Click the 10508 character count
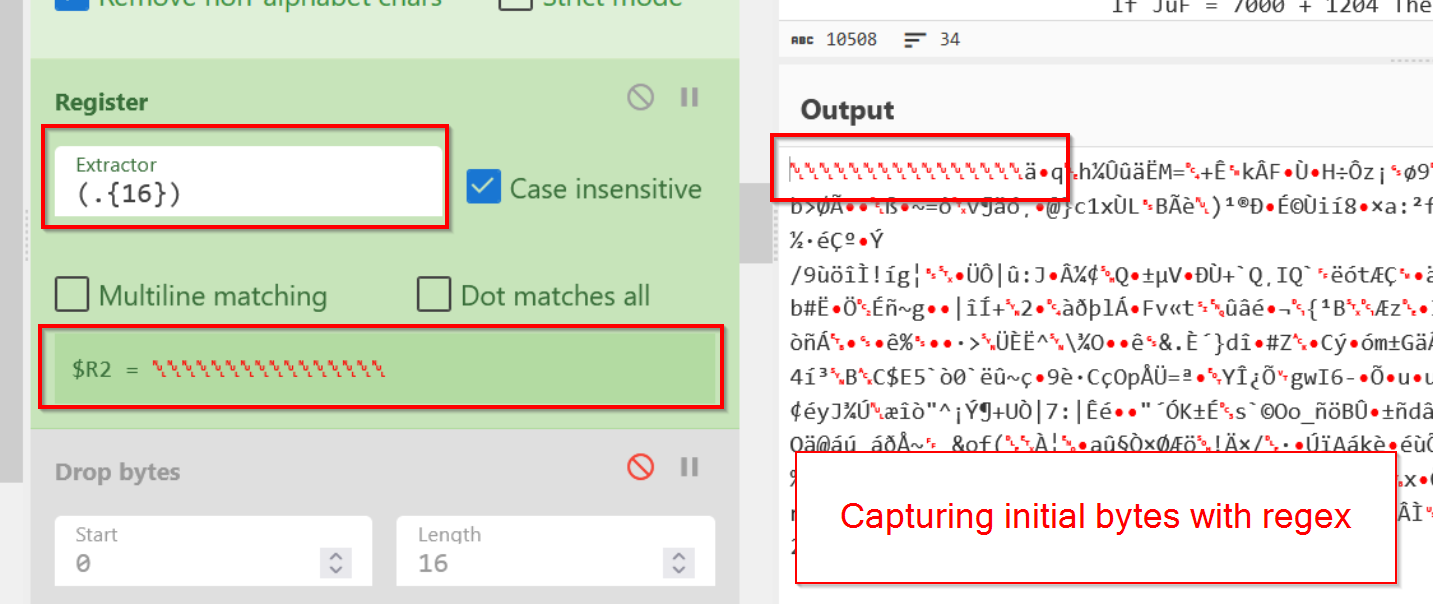This screenshot has width=1433, height=604. click(x=851, y=40)
